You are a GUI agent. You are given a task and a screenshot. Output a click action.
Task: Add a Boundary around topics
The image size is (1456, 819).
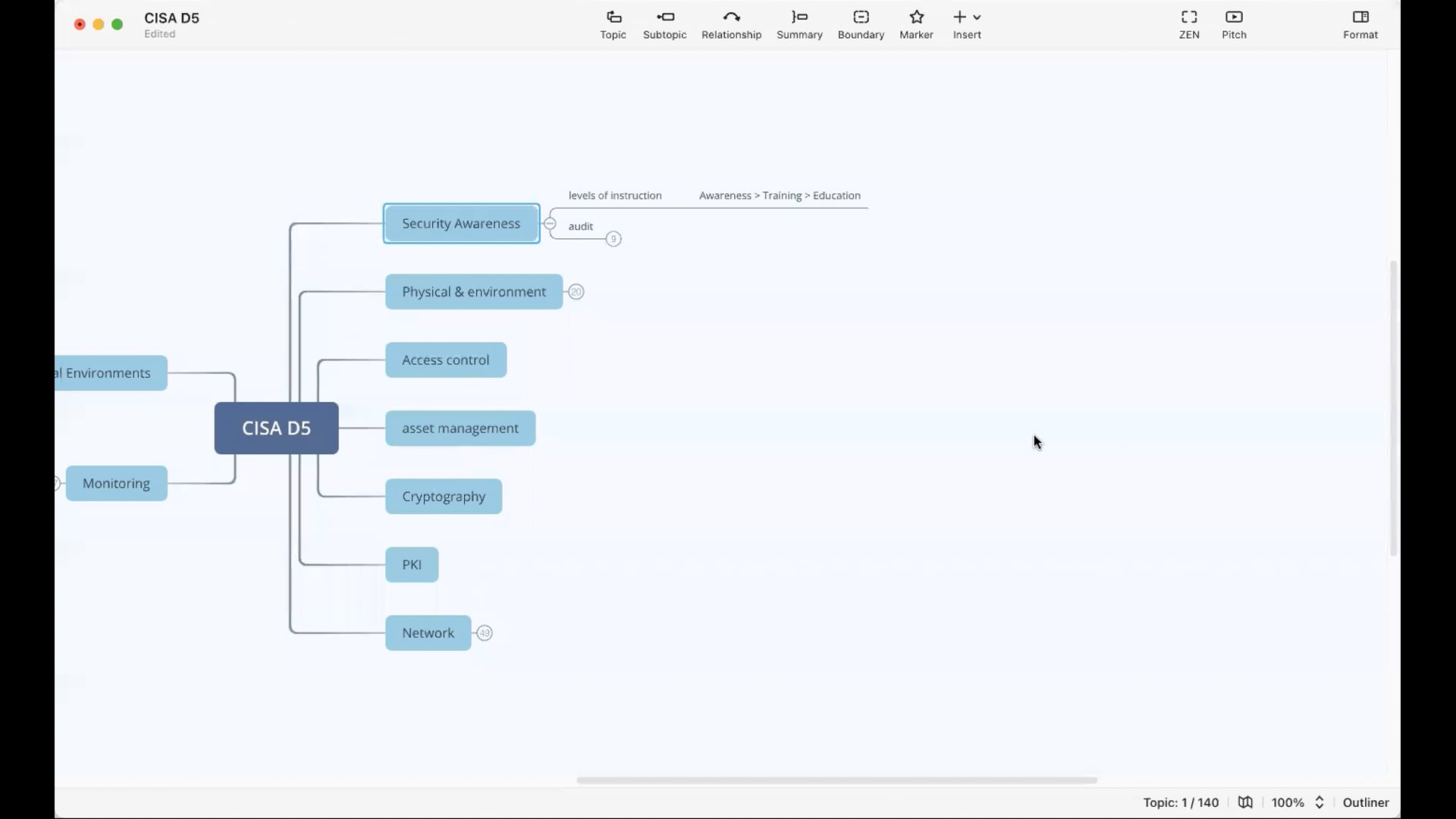pyautogui.click(x=861, y=24)
